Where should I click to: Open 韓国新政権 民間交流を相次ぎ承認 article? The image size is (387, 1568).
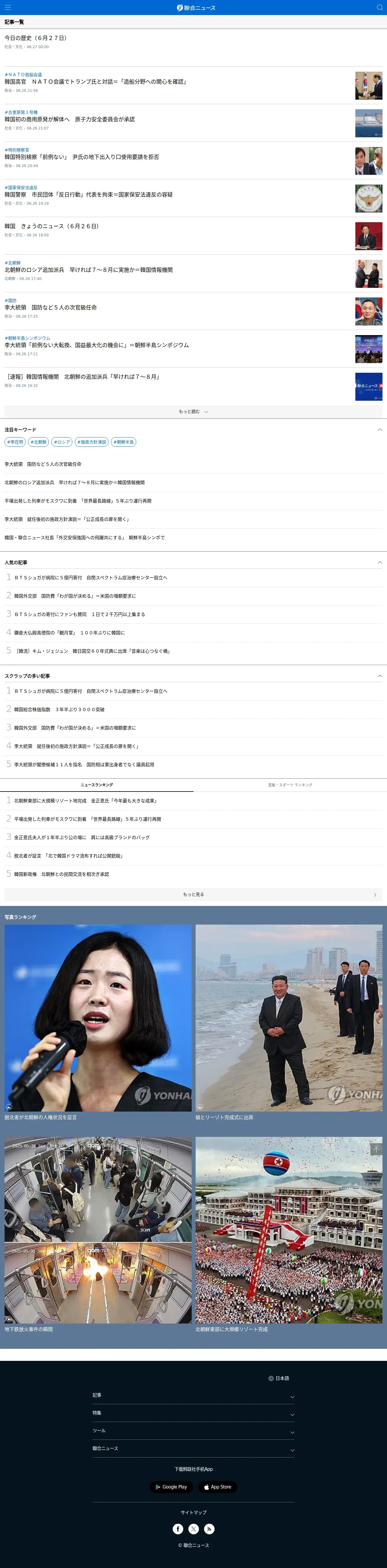pyautogui.click(x=61, y=874)
